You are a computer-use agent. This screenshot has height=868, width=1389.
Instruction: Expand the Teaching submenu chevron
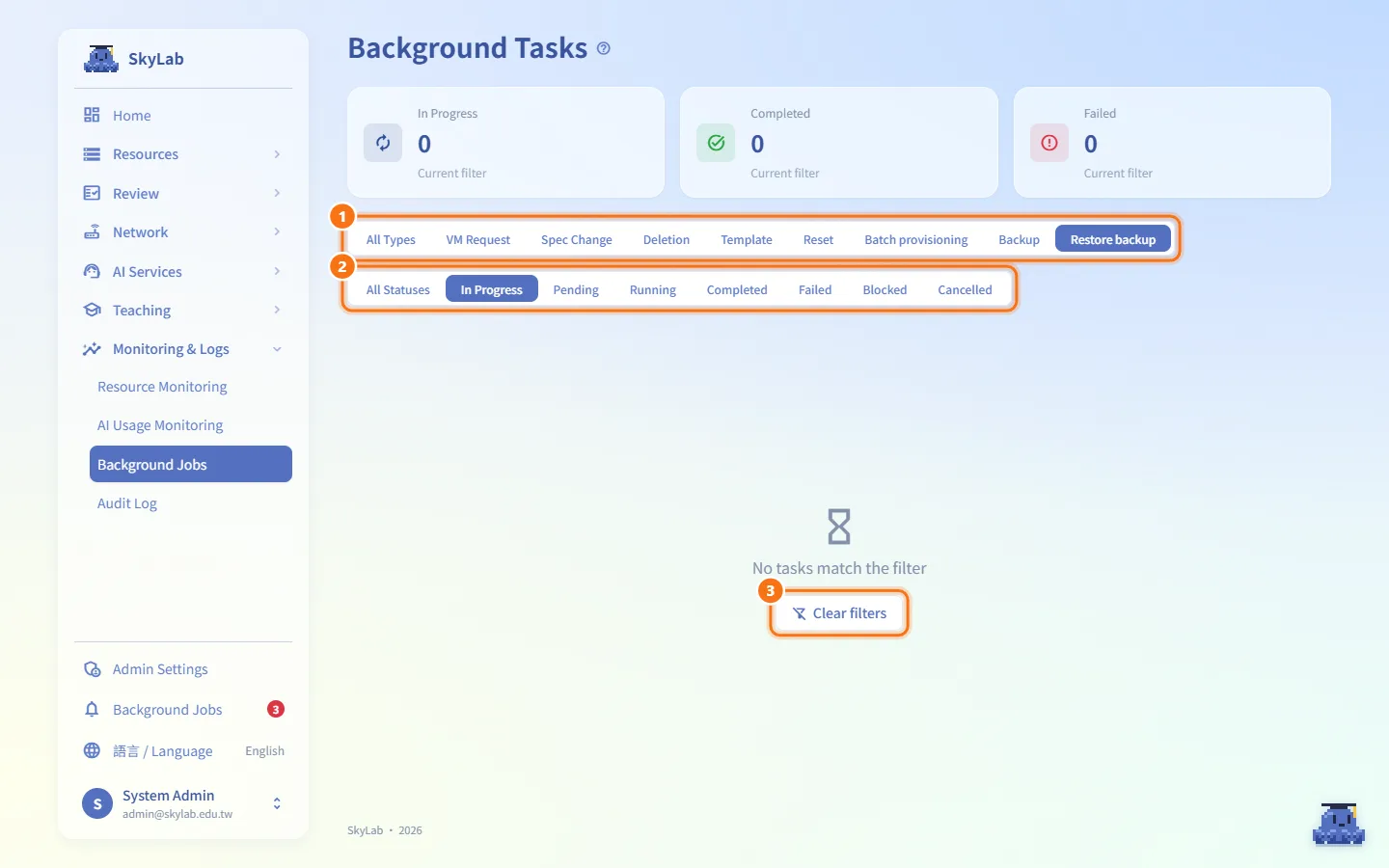click(277, 310)
